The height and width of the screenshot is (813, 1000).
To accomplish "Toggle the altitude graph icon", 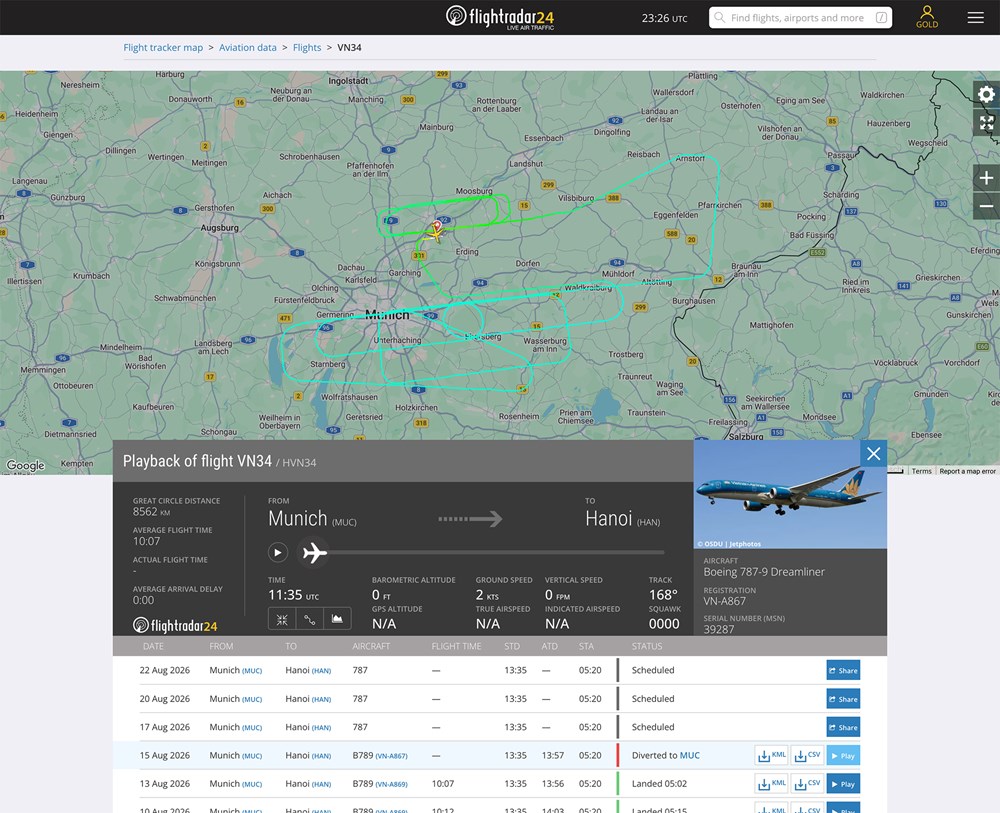I will tap(337, 619).
